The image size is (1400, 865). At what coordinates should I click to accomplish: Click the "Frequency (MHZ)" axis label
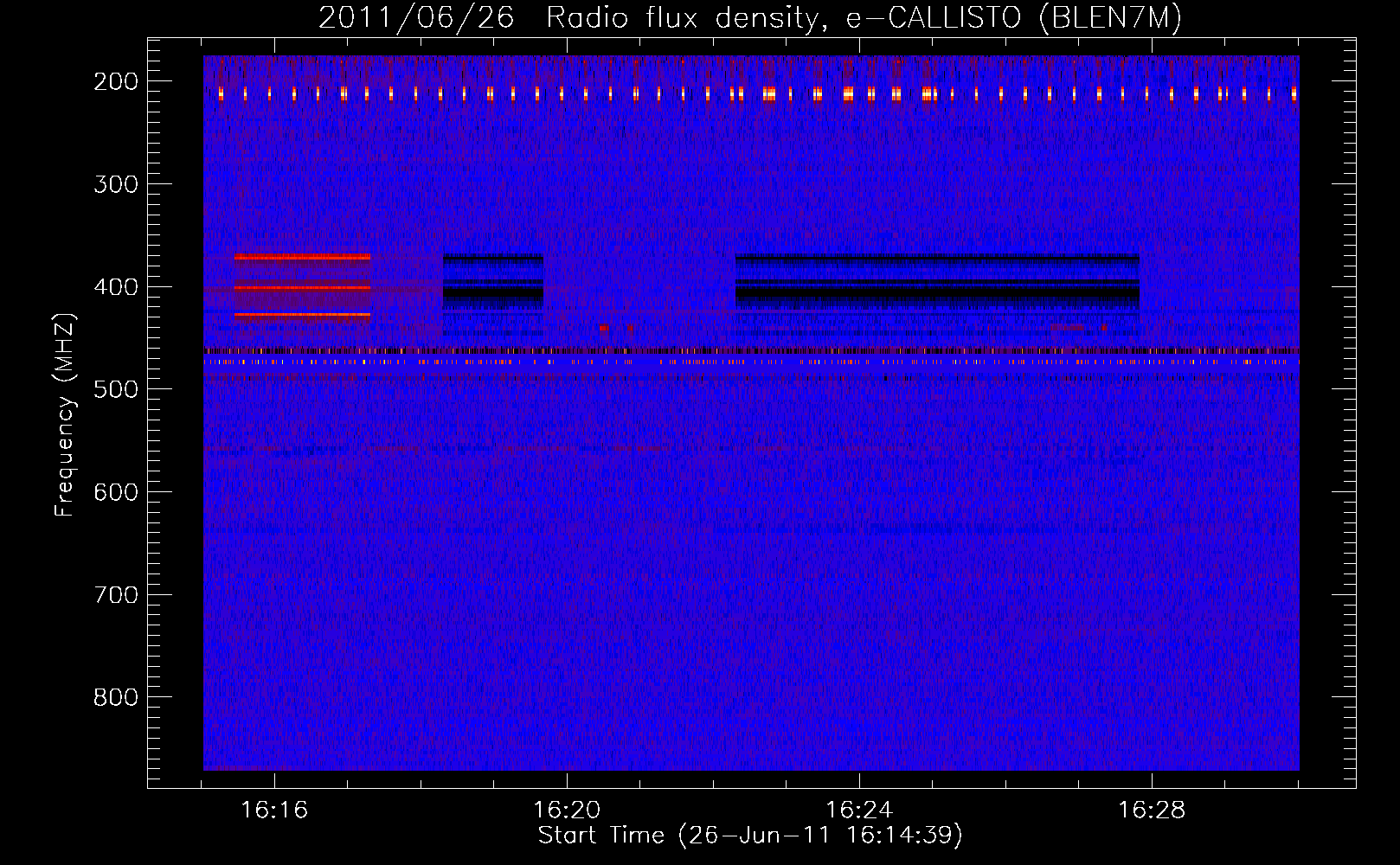65,415
